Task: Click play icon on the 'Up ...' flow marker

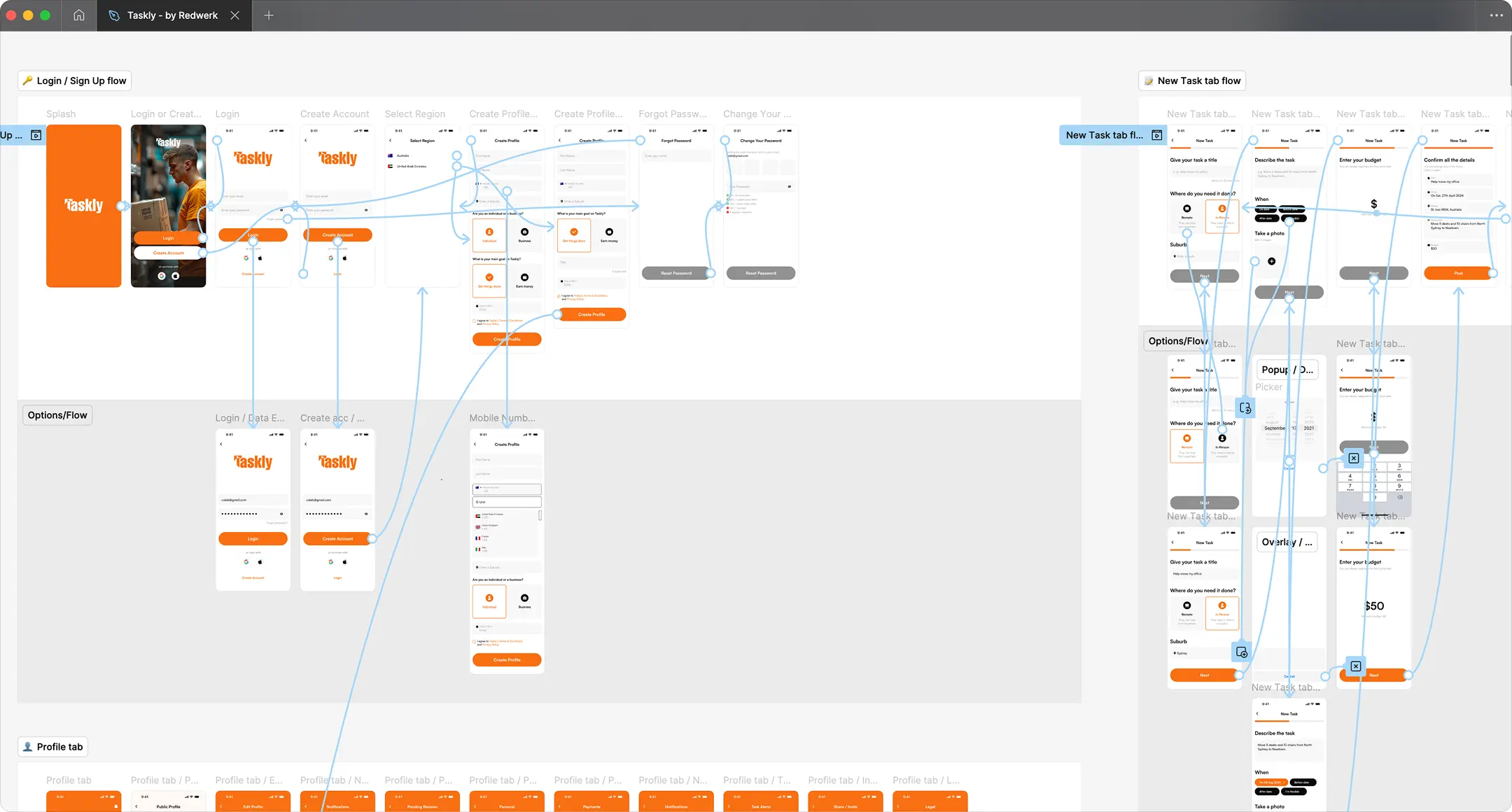Action: [x=36, y=135]
